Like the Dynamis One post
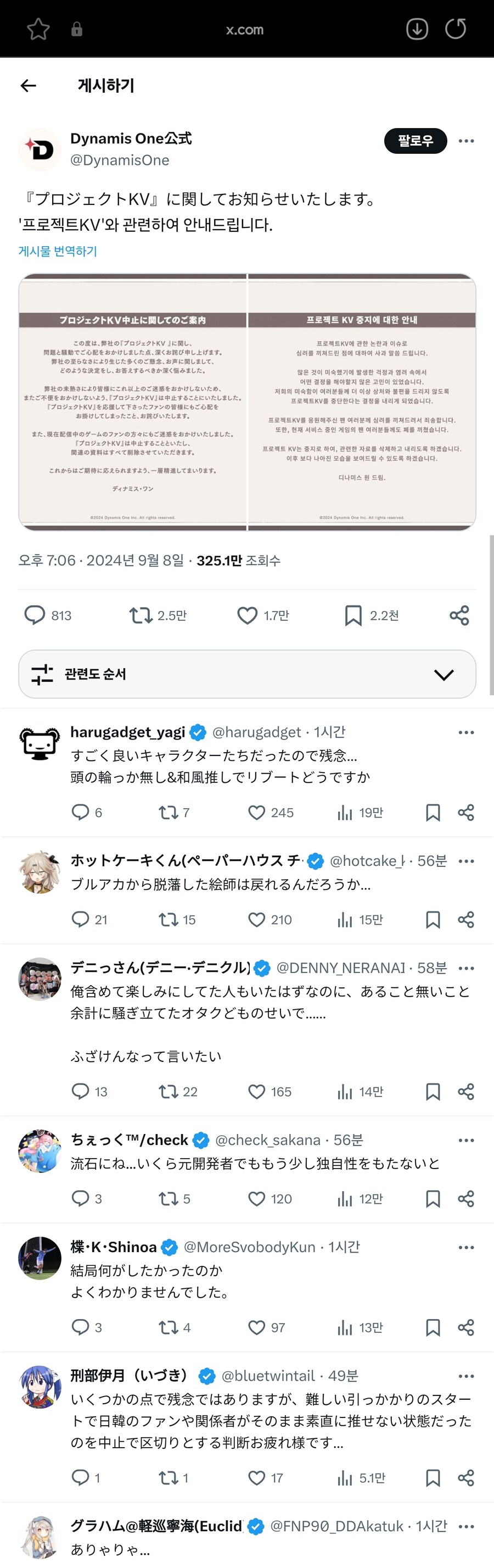Viewport: 494px width, 1568px height. (246, 615)
